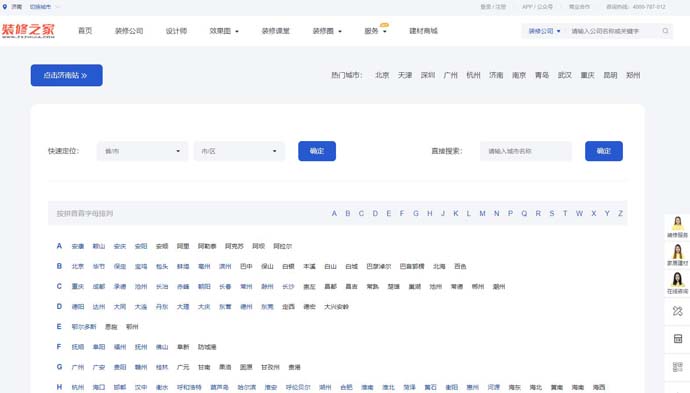Open the 在线咨询 sidebar avatar
This screenshot has height=393, width=690.
point(677,283)
